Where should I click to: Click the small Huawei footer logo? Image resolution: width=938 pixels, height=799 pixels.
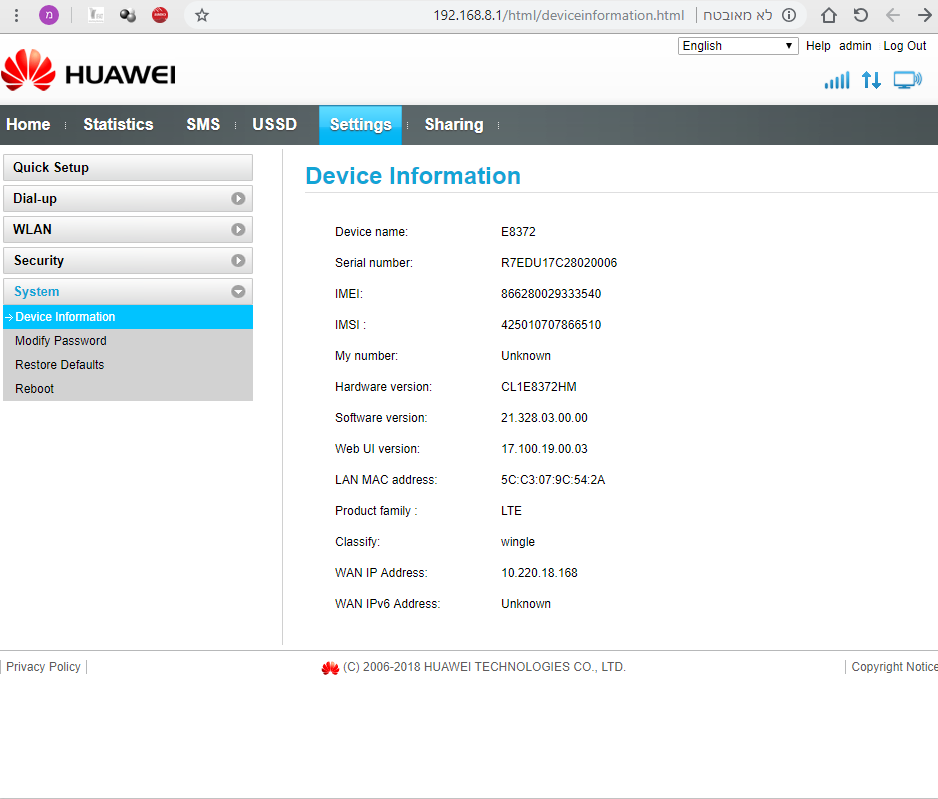(x=330, y=667)
